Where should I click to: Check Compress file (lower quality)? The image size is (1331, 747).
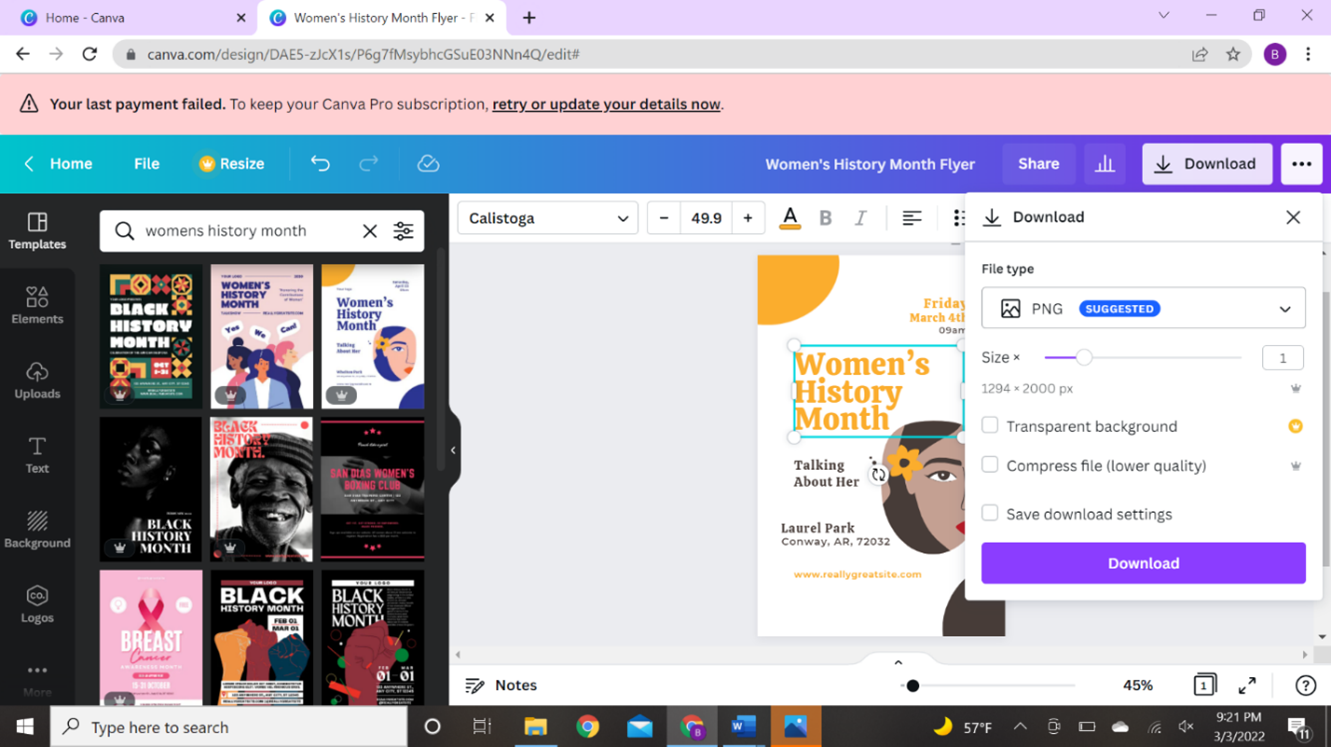click(989, 465)
